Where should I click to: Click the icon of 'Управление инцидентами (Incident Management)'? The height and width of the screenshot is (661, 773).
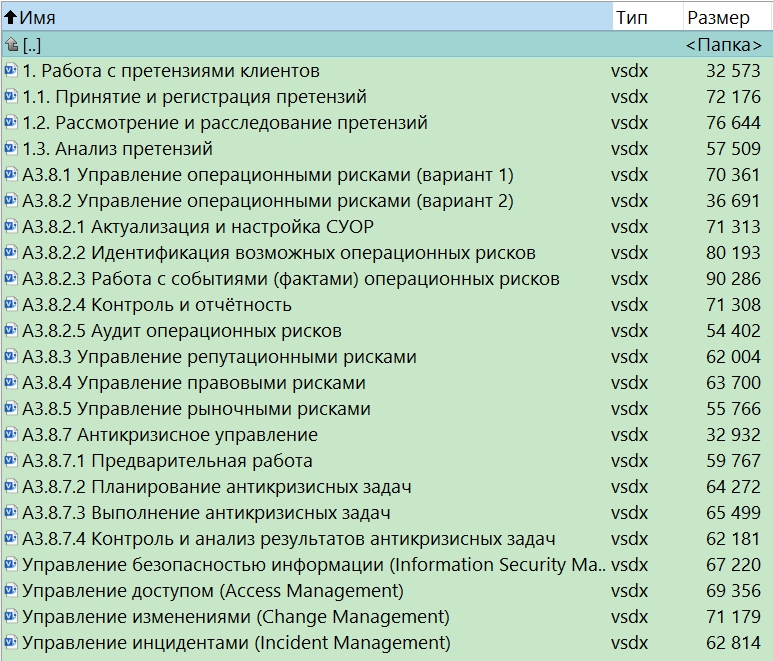(x=11, y=643)
